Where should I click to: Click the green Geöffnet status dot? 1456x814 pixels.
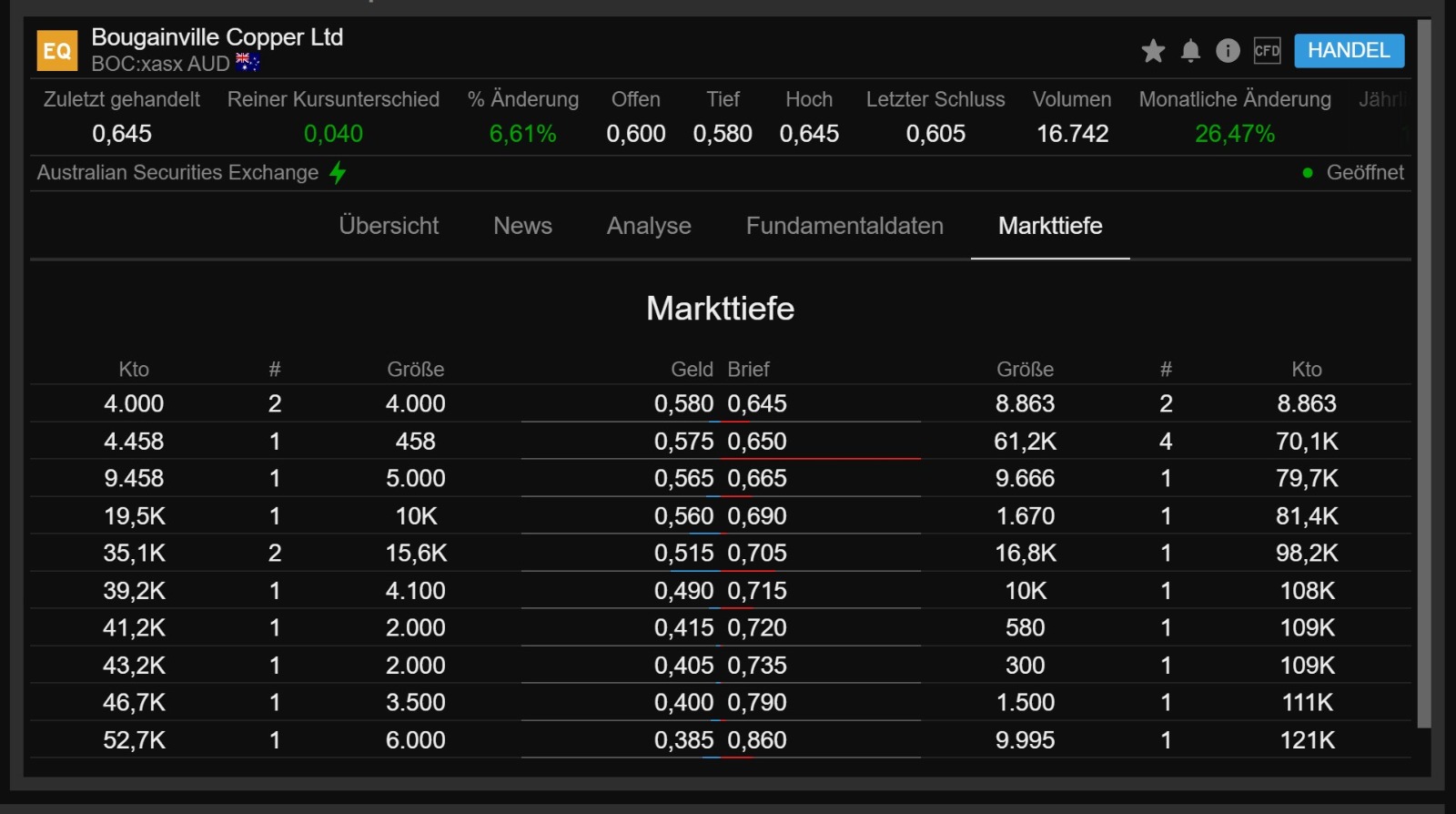click(x=1308, y=173)
